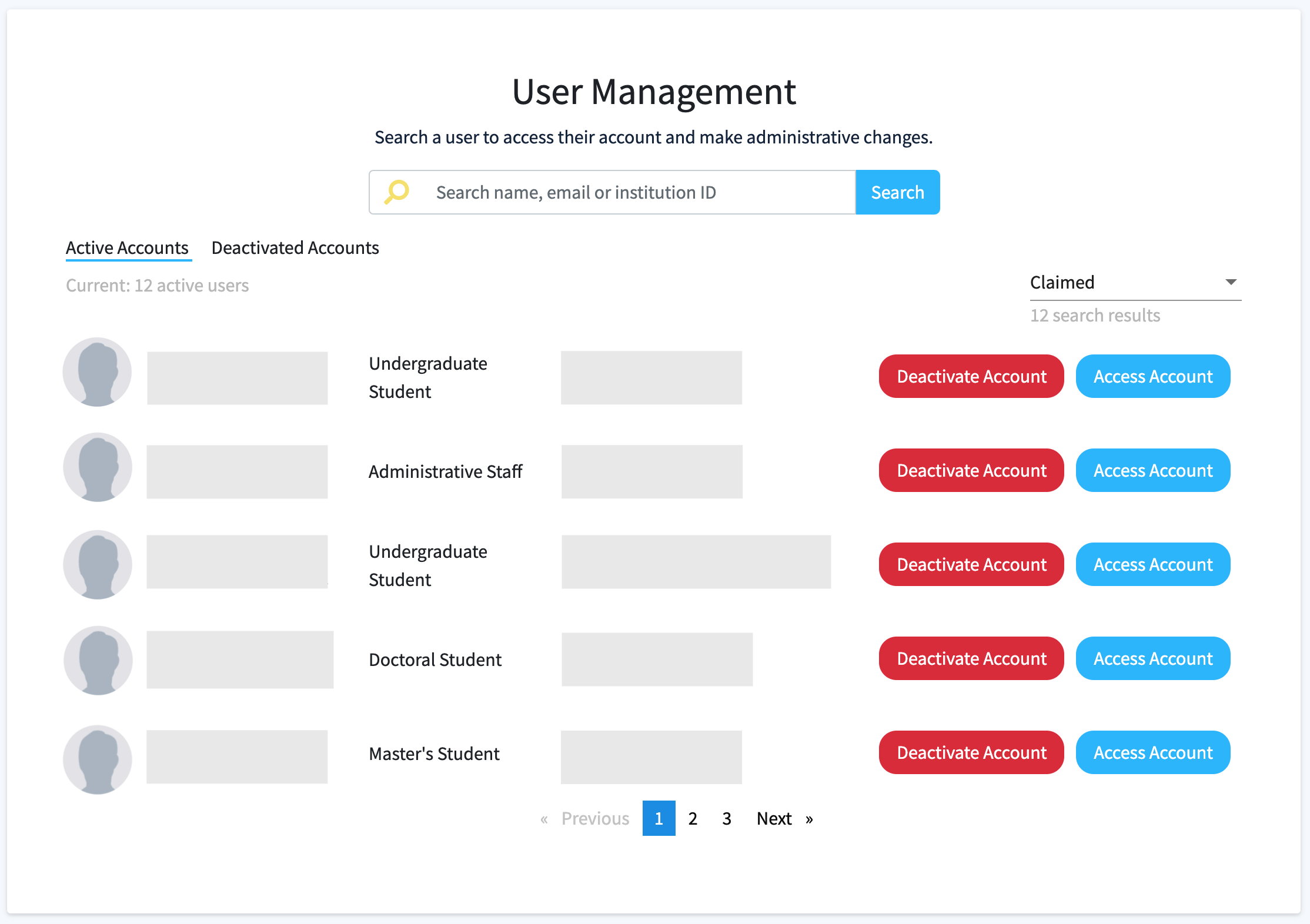Click the Administrative Staff user's avatar

98,467
